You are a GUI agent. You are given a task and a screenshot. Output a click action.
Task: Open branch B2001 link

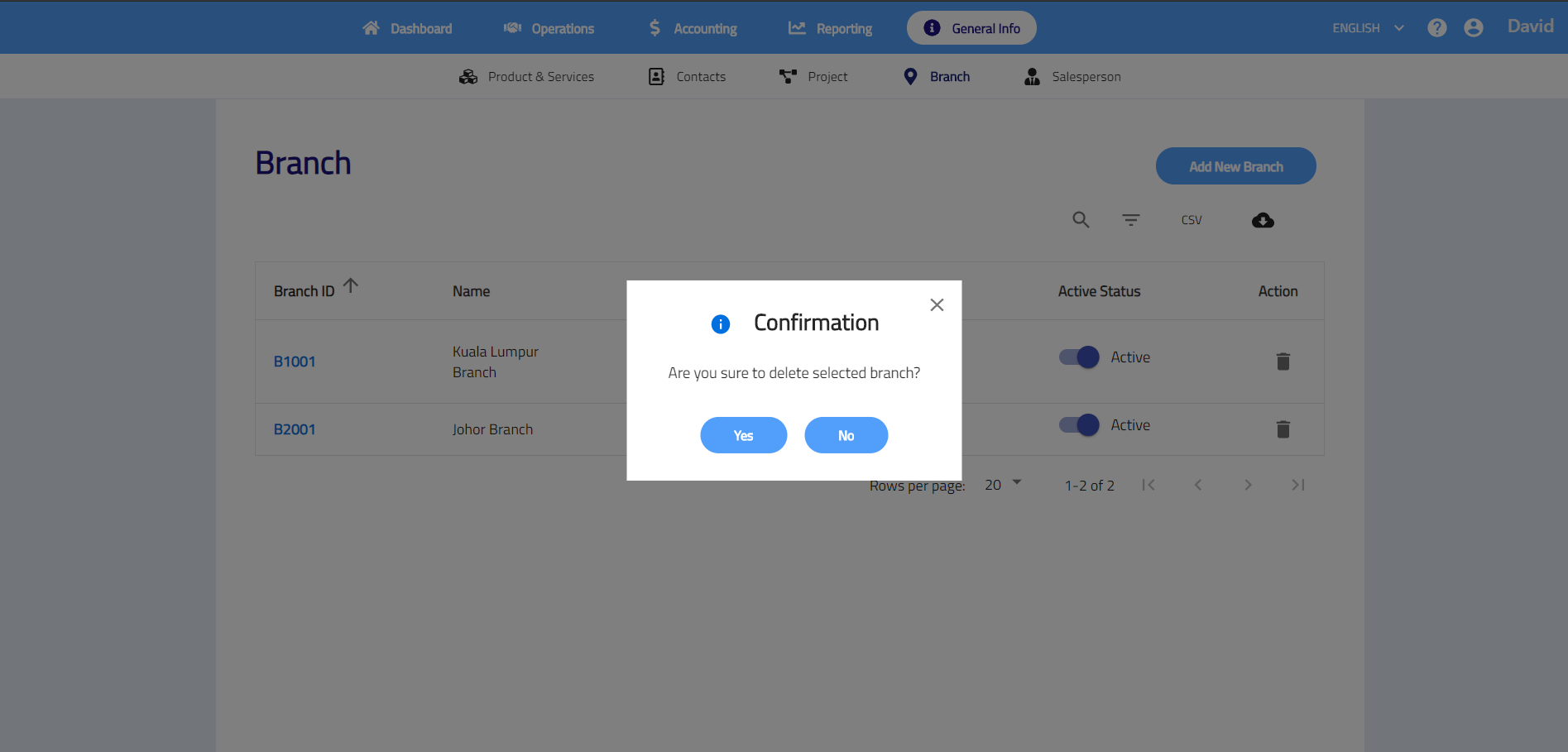[x=295, y=429]
